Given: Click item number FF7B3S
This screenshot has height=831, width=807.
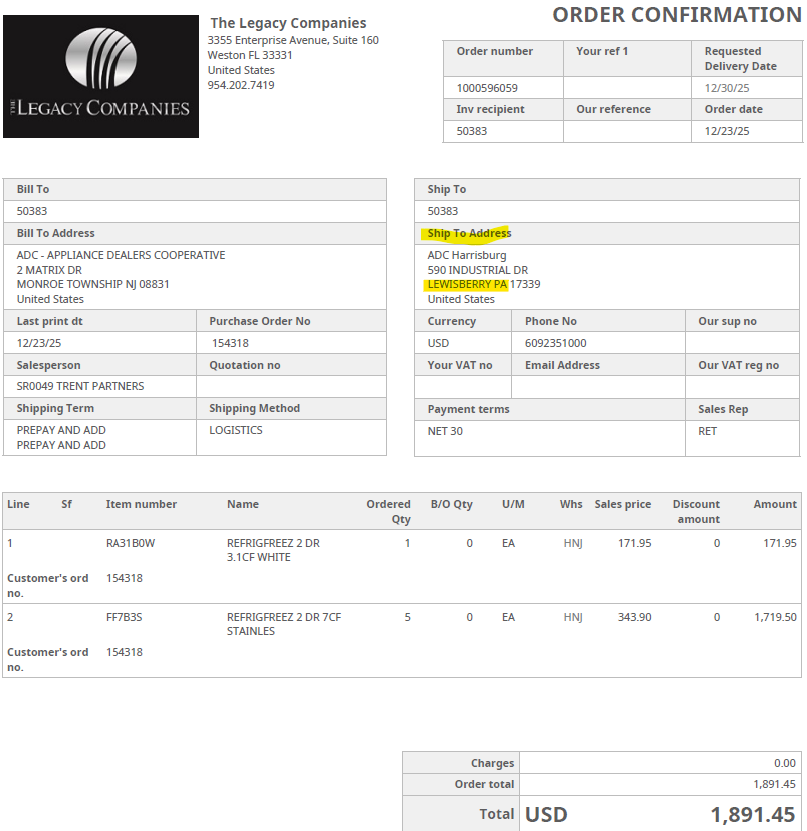Looking at the screenshot, I should (x=124, y=617).
